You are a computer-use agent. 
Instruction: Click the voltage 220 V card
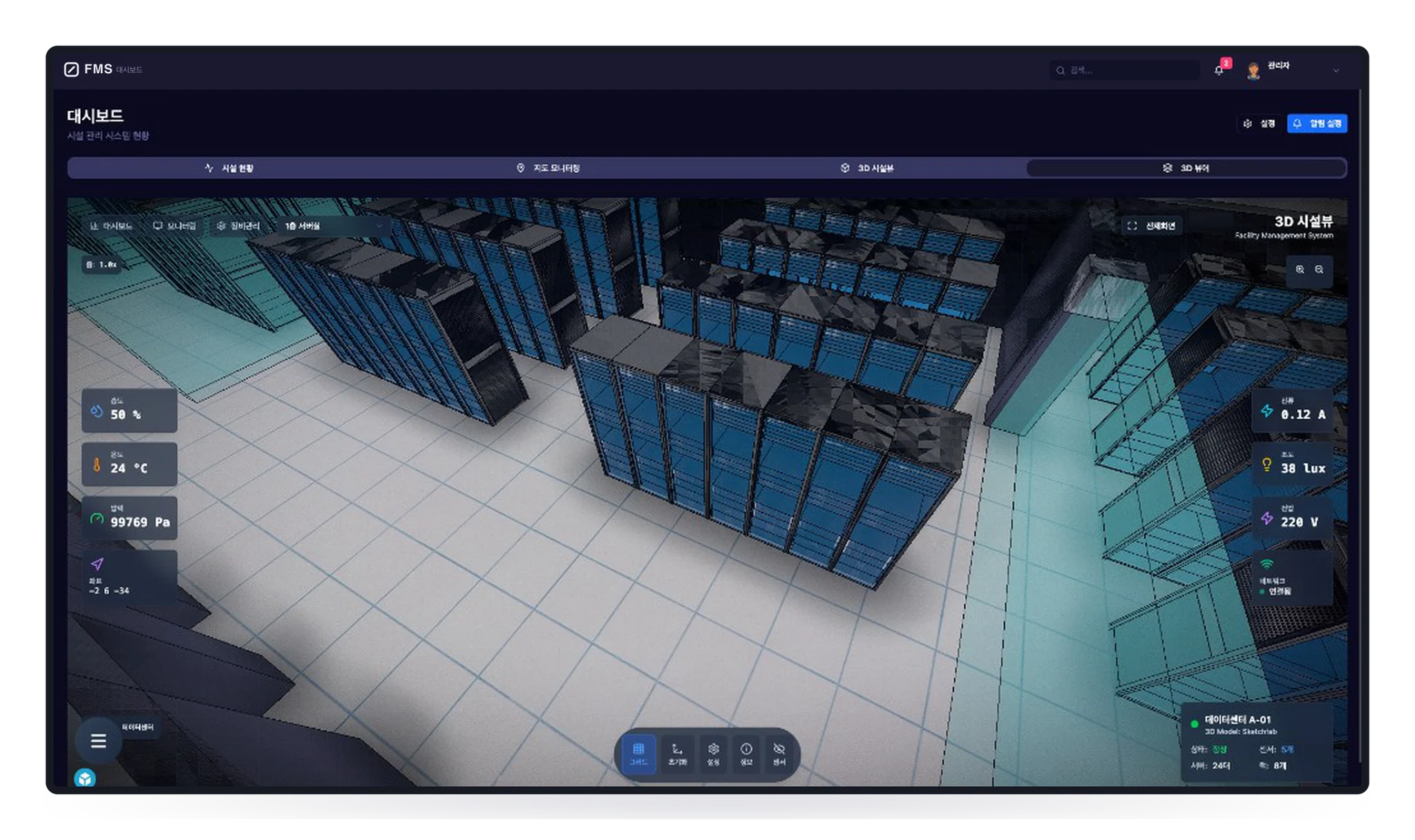1292,518
